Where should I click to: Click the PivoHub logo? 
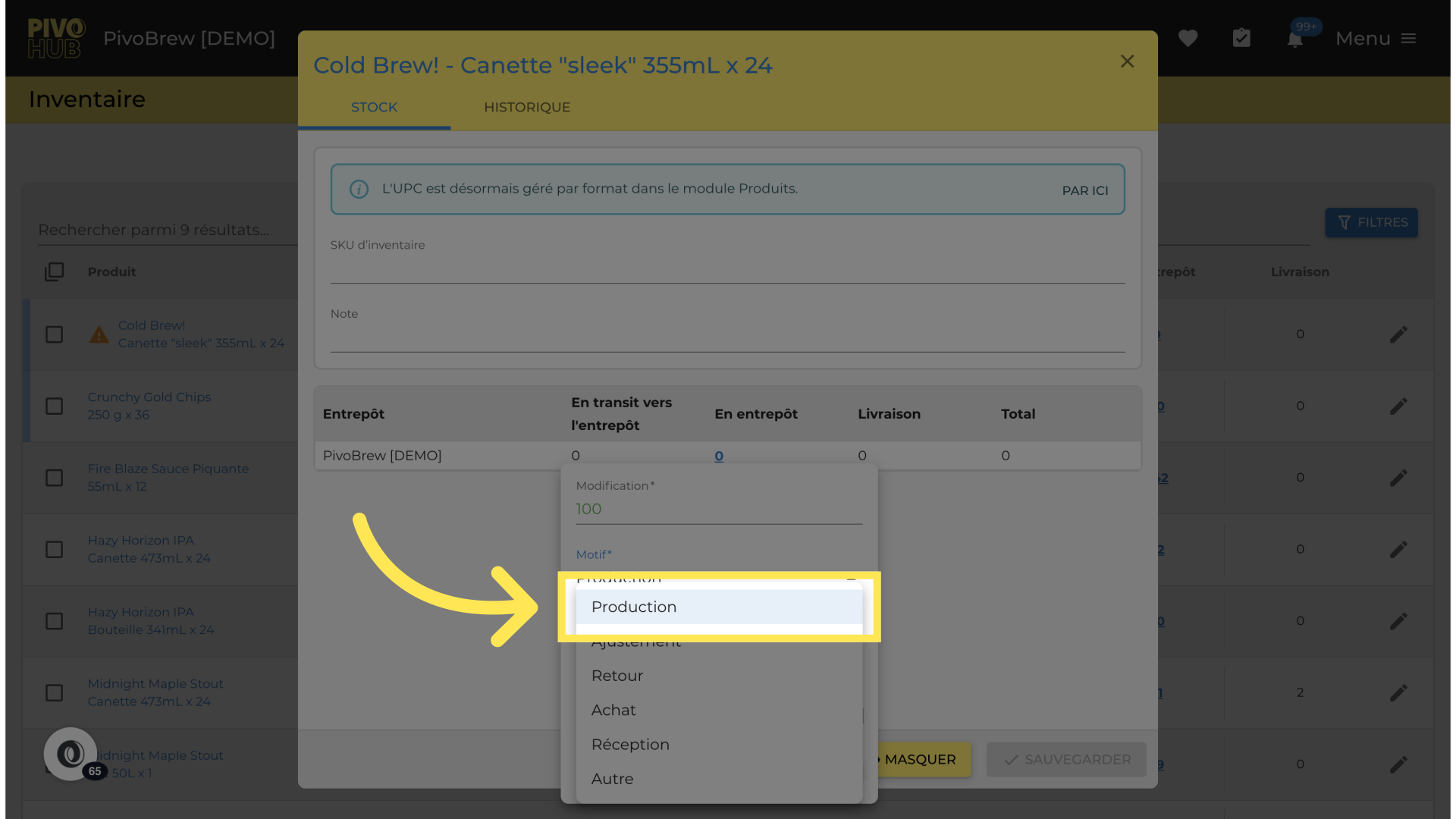pos(55,38)
